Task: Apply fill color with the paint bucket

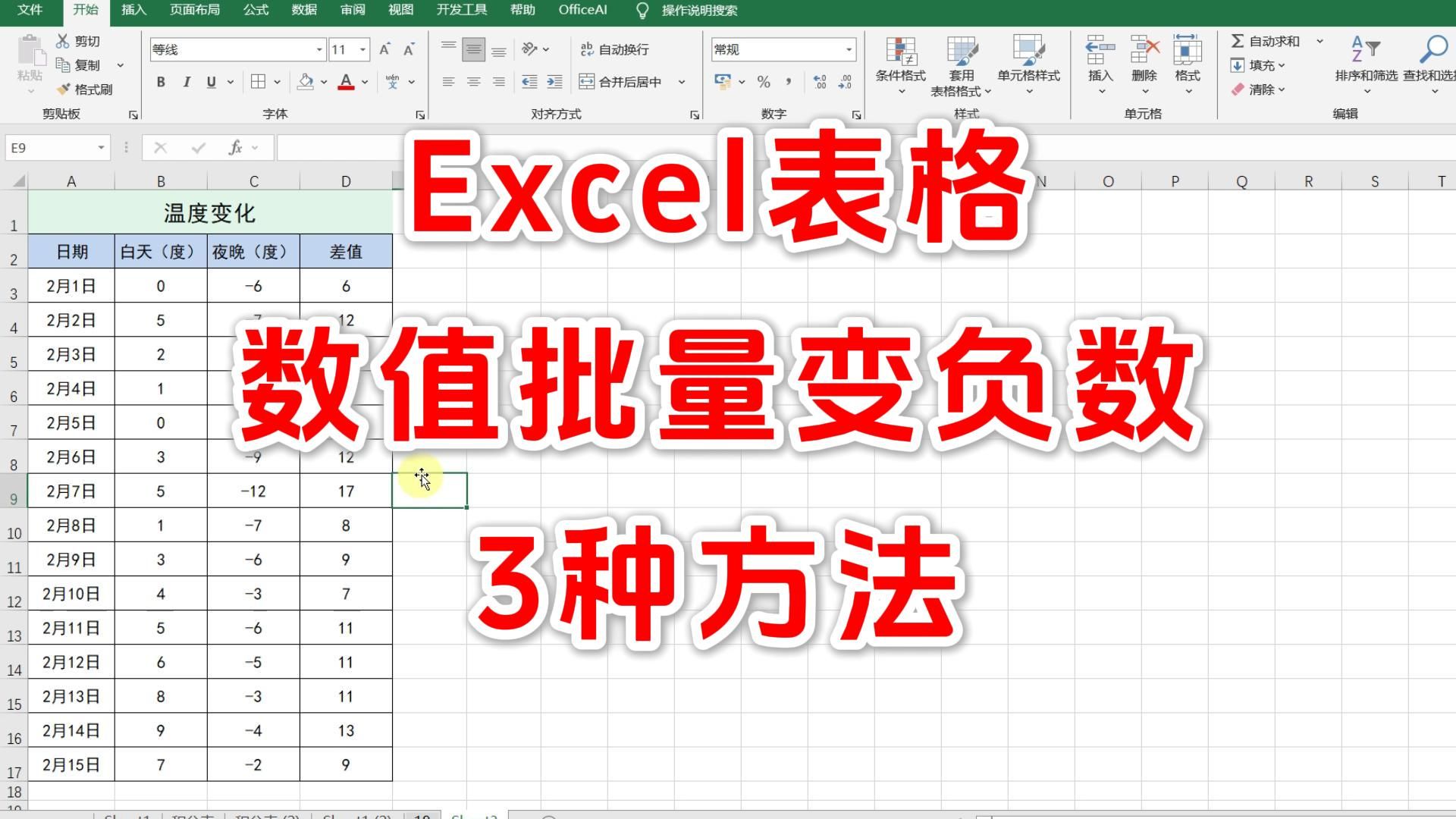Action: [306, 82]
